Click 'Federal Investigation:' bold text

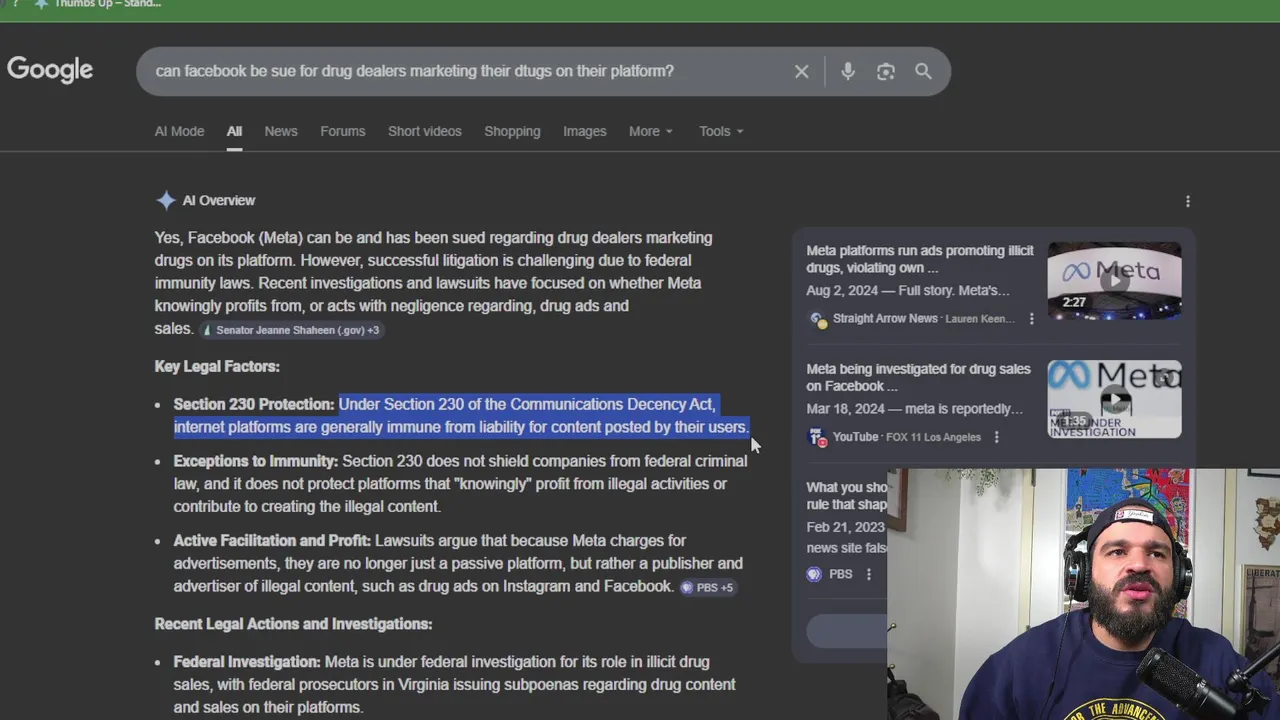pyautogui.click(x=247, y=662)
